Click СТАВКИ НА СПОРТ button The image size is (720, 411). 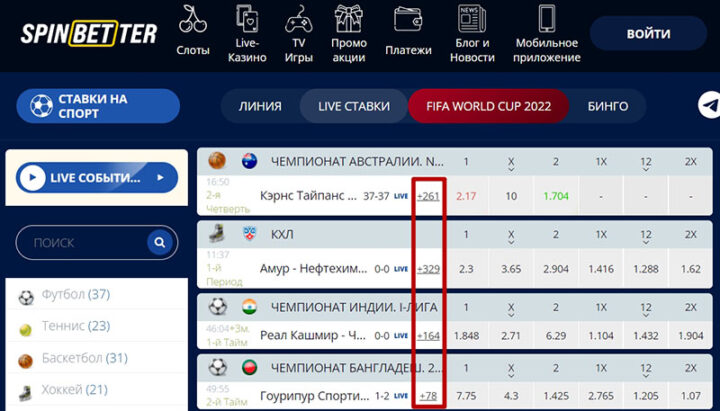[x=98, y=106]
